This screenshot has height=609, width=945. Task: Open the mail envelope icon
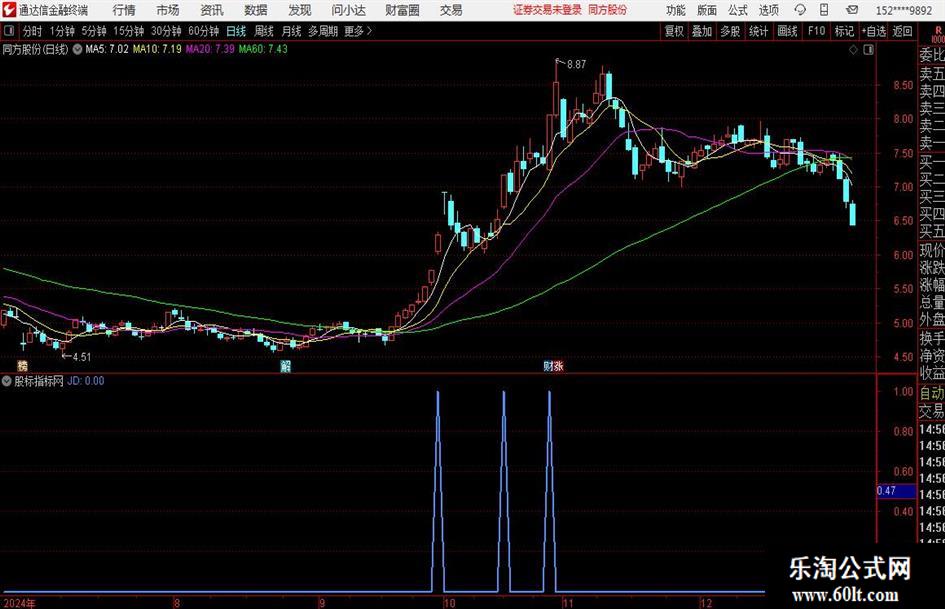pos(852,10)
